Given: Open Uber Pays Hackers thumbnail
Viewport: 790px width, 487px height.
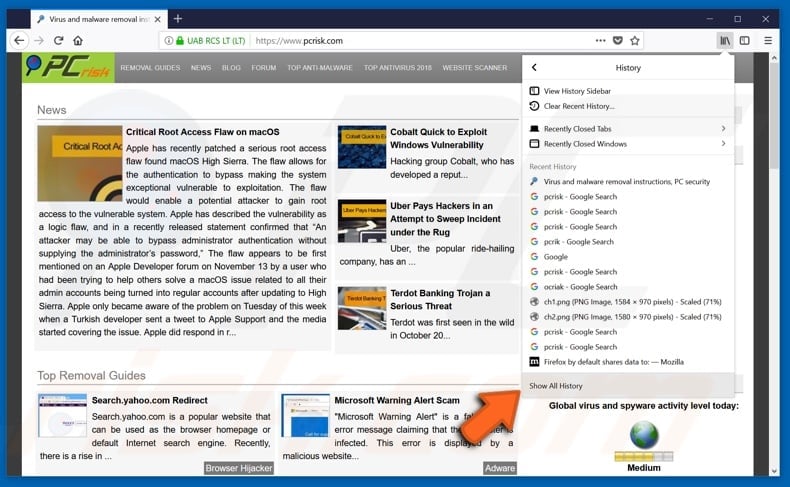Looking at the screenshot, I should 362,221.
